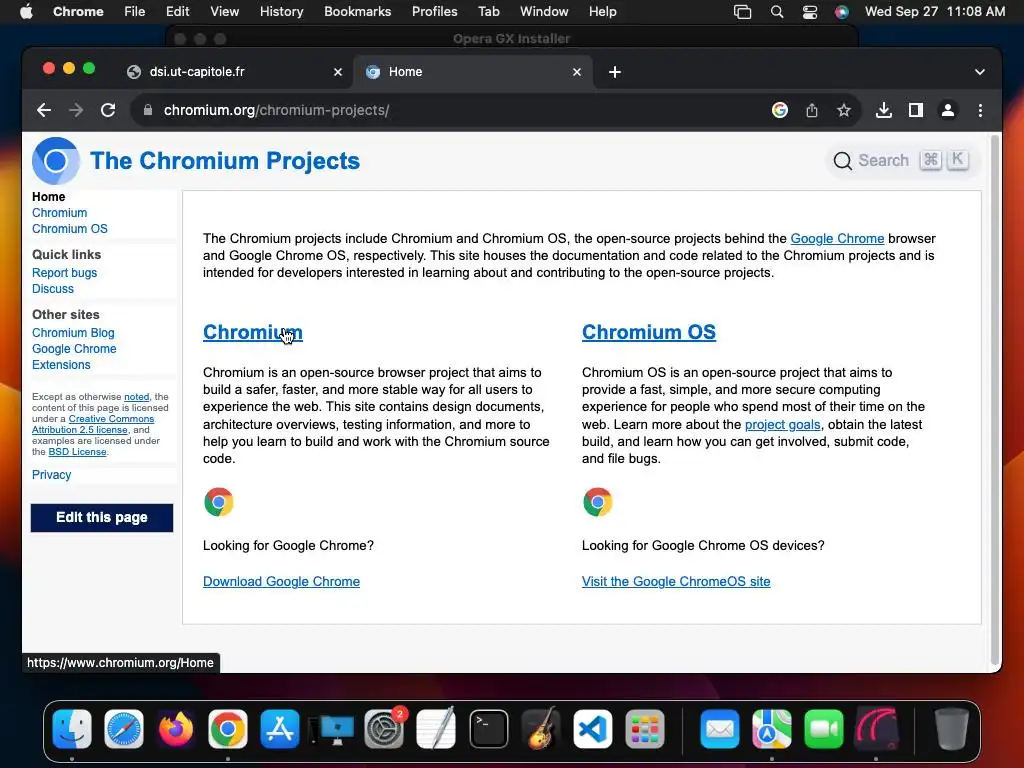Viewport: 1024px width, 768px height.
Task: Launch Visual Studio Code from dock
Action: tap(592, 729)
